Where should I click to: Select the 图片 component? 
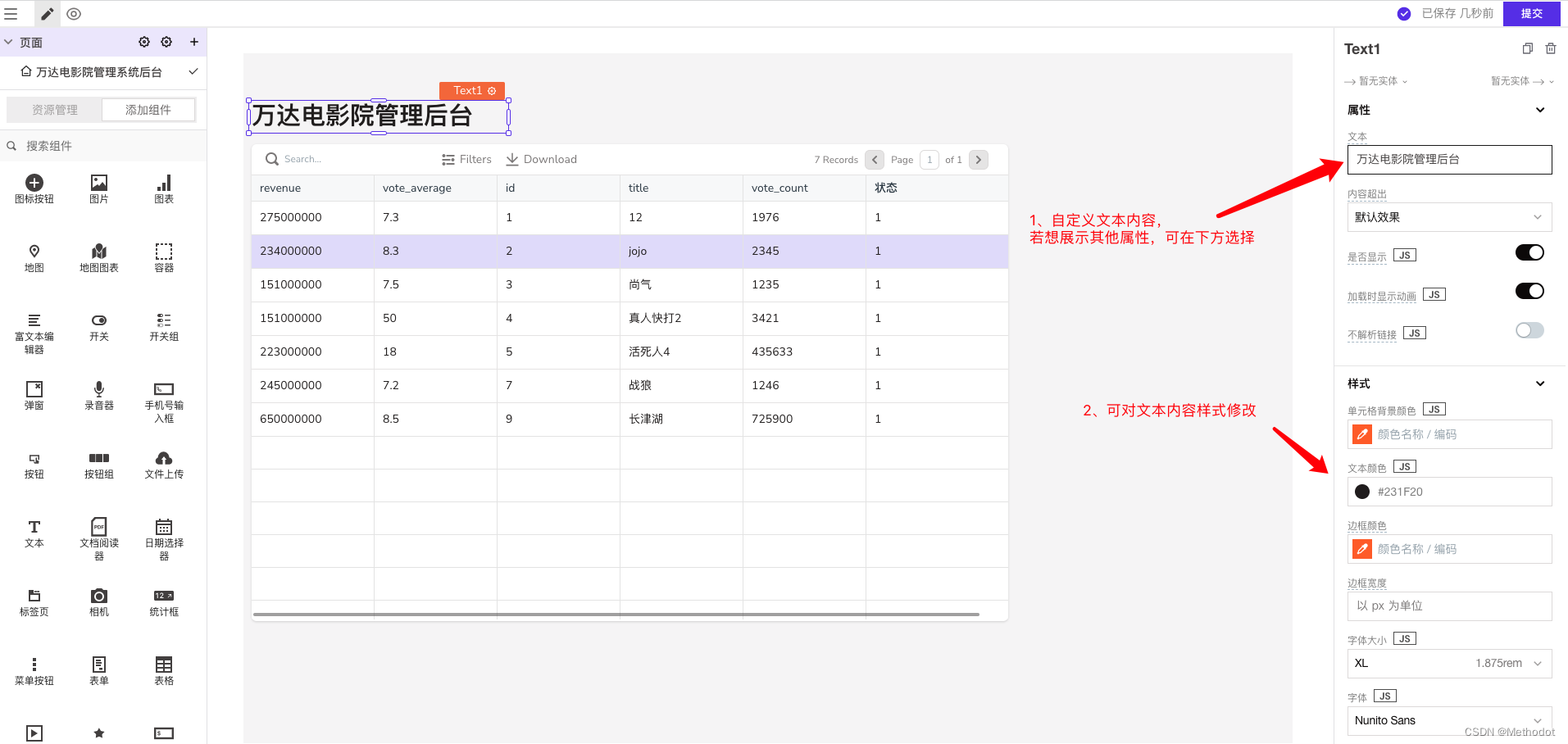[x=99, y=189]
